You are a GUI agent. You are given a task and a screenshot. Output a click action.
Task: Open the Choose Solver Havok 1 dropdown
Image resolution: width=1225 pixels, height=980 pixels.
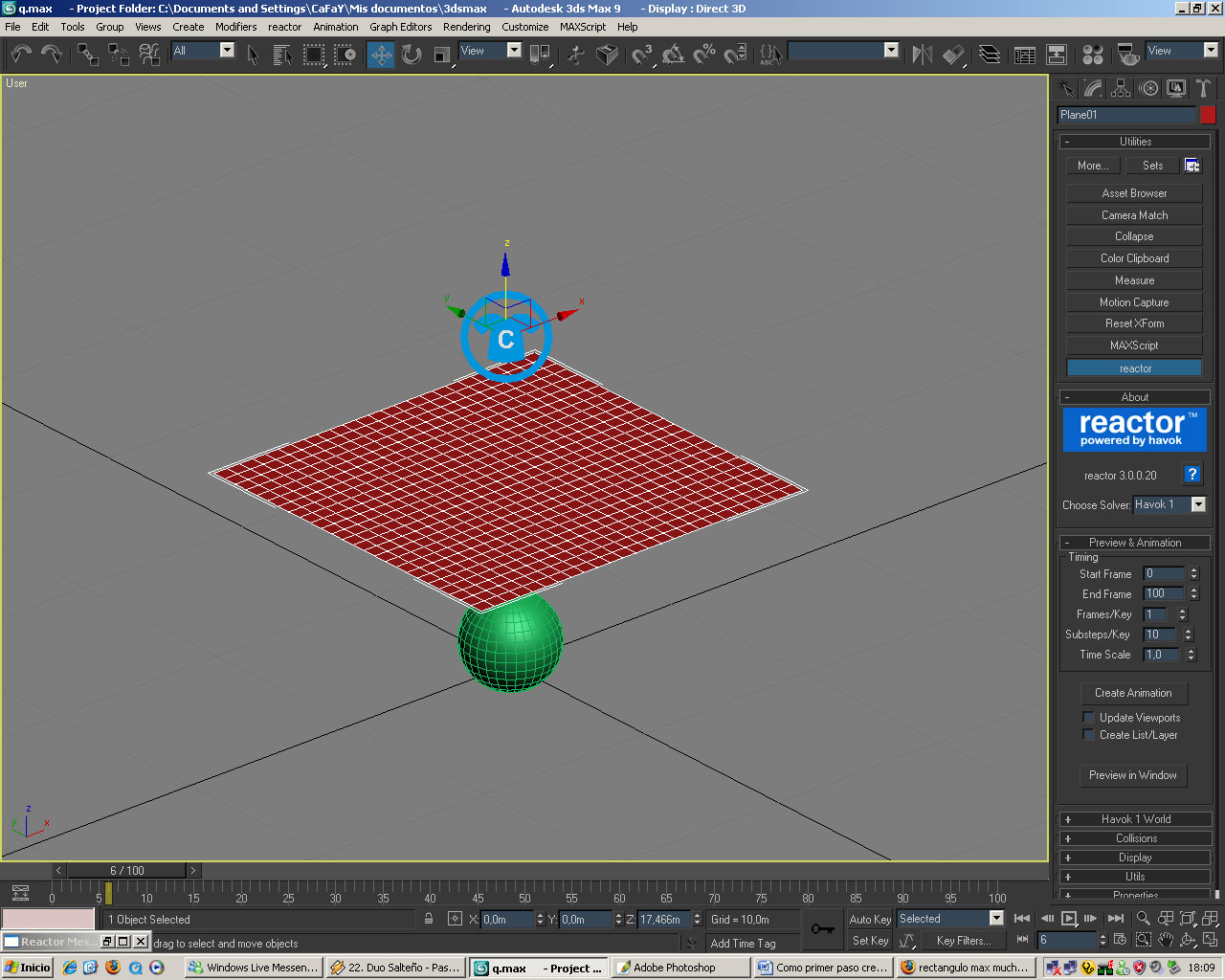pos(1169,504)
